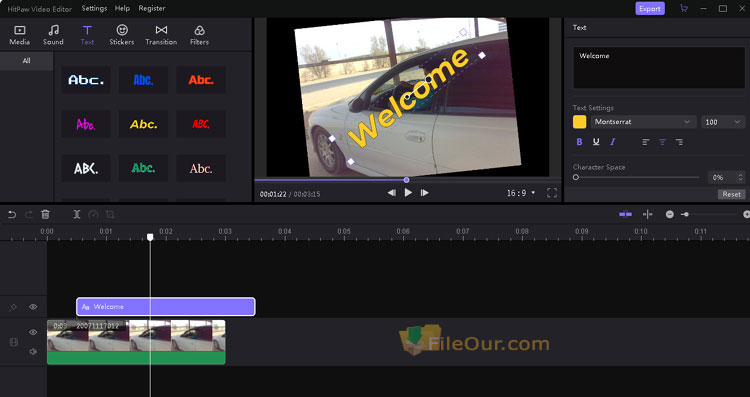Image resolution: width=750 pixels, height=397 pixels.
Task: Click the timeline crop icon
Action: [110, 215]
